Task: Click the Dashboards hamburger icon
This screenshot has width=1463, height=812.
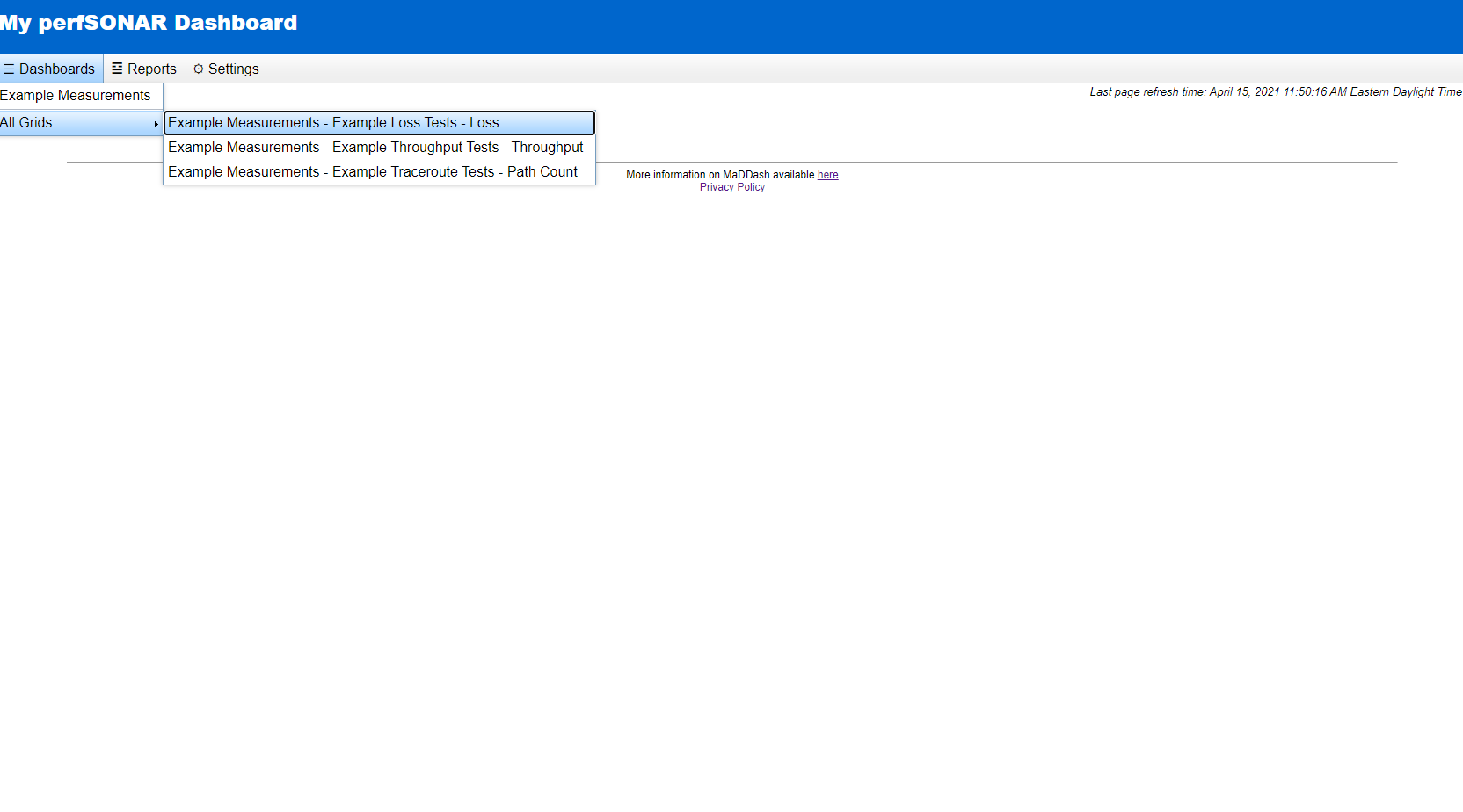Action: tap(9, 69)
